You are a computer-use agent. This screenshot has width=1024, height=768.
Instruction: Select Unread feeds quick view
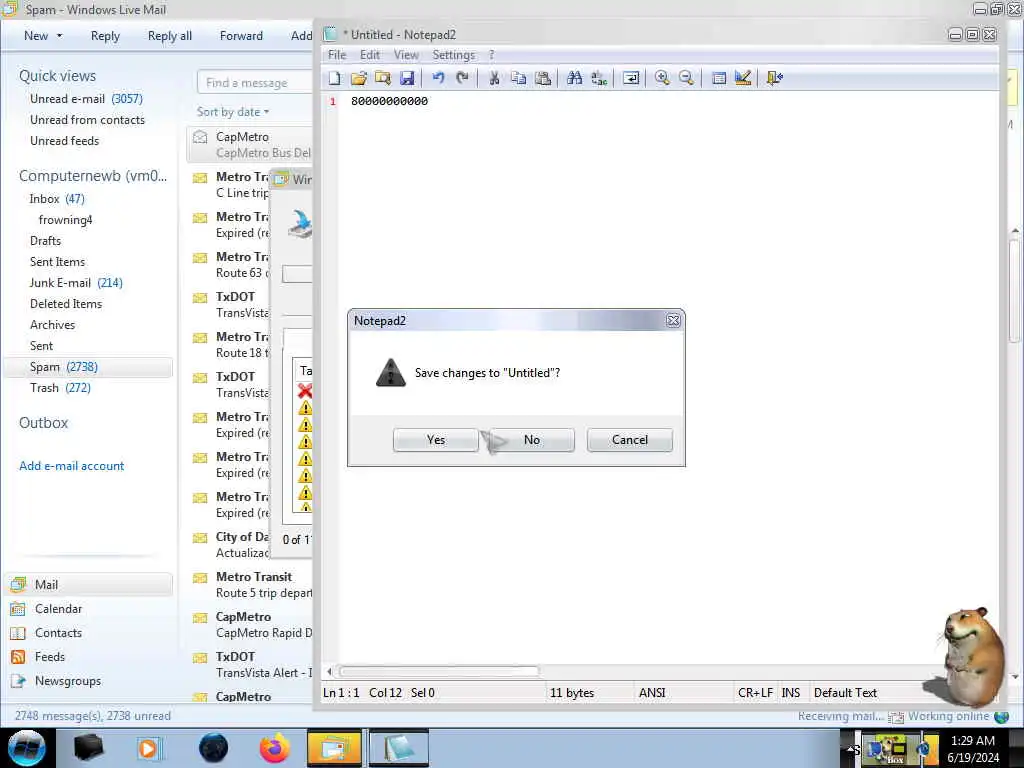(65, 140)
